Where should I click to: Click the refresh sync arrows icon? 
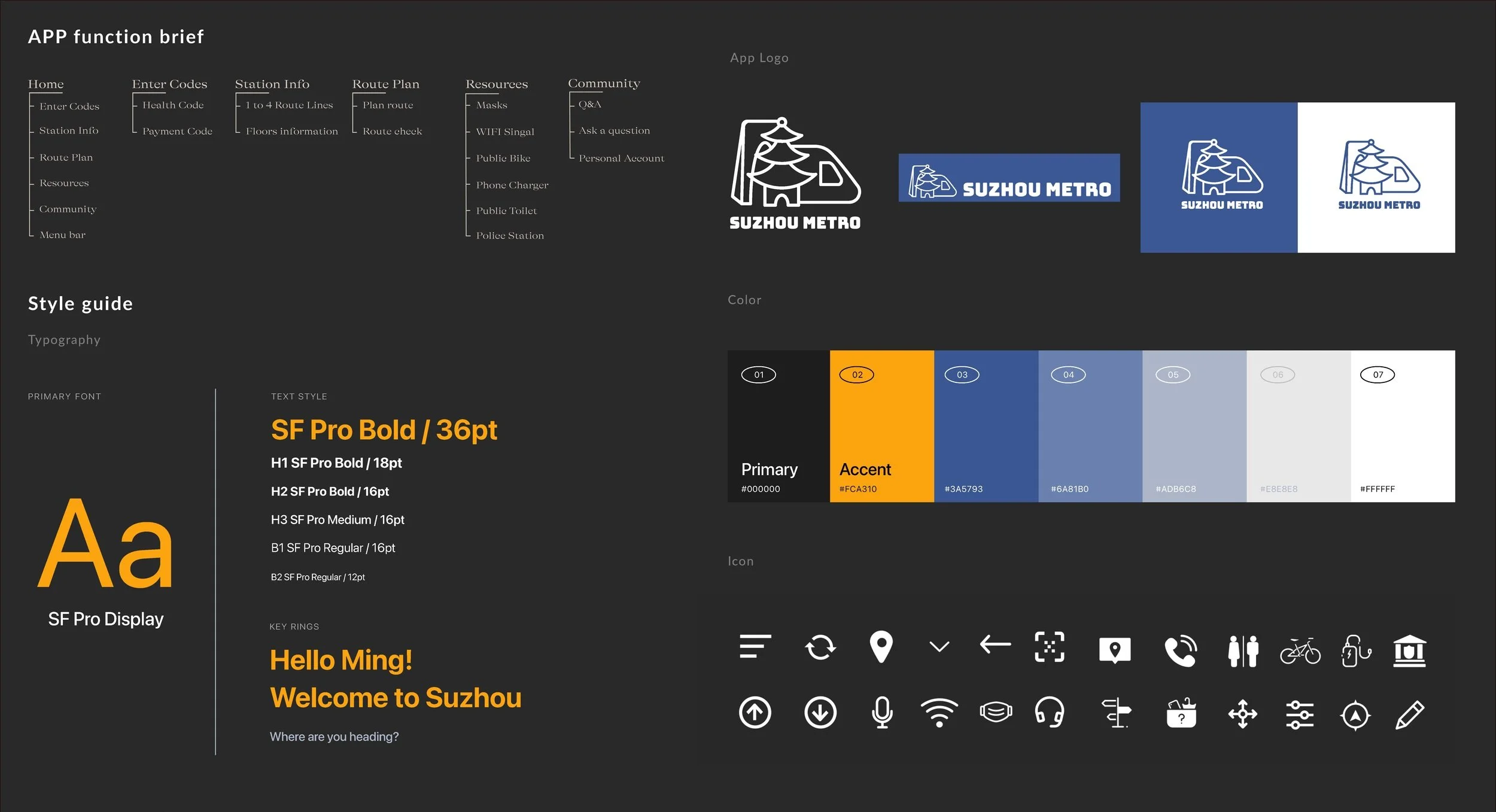820,647
